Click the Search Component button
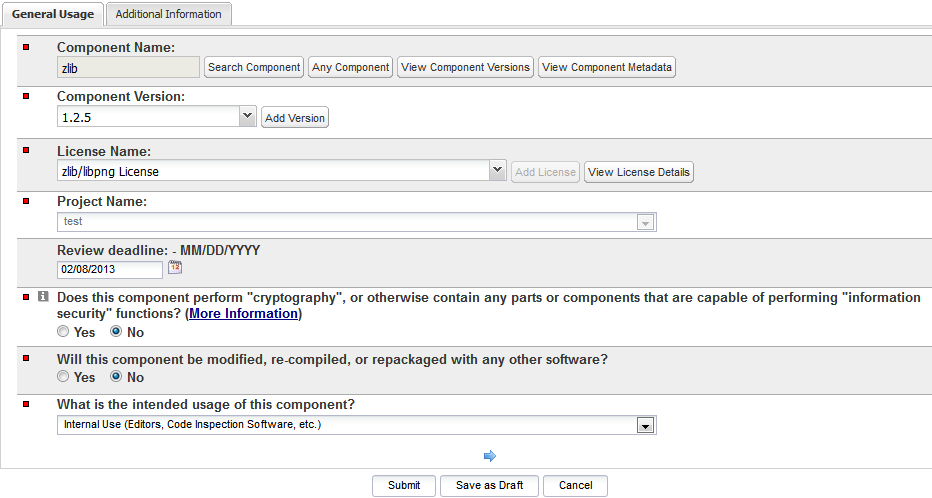932x498 pixels. (254, 67)
